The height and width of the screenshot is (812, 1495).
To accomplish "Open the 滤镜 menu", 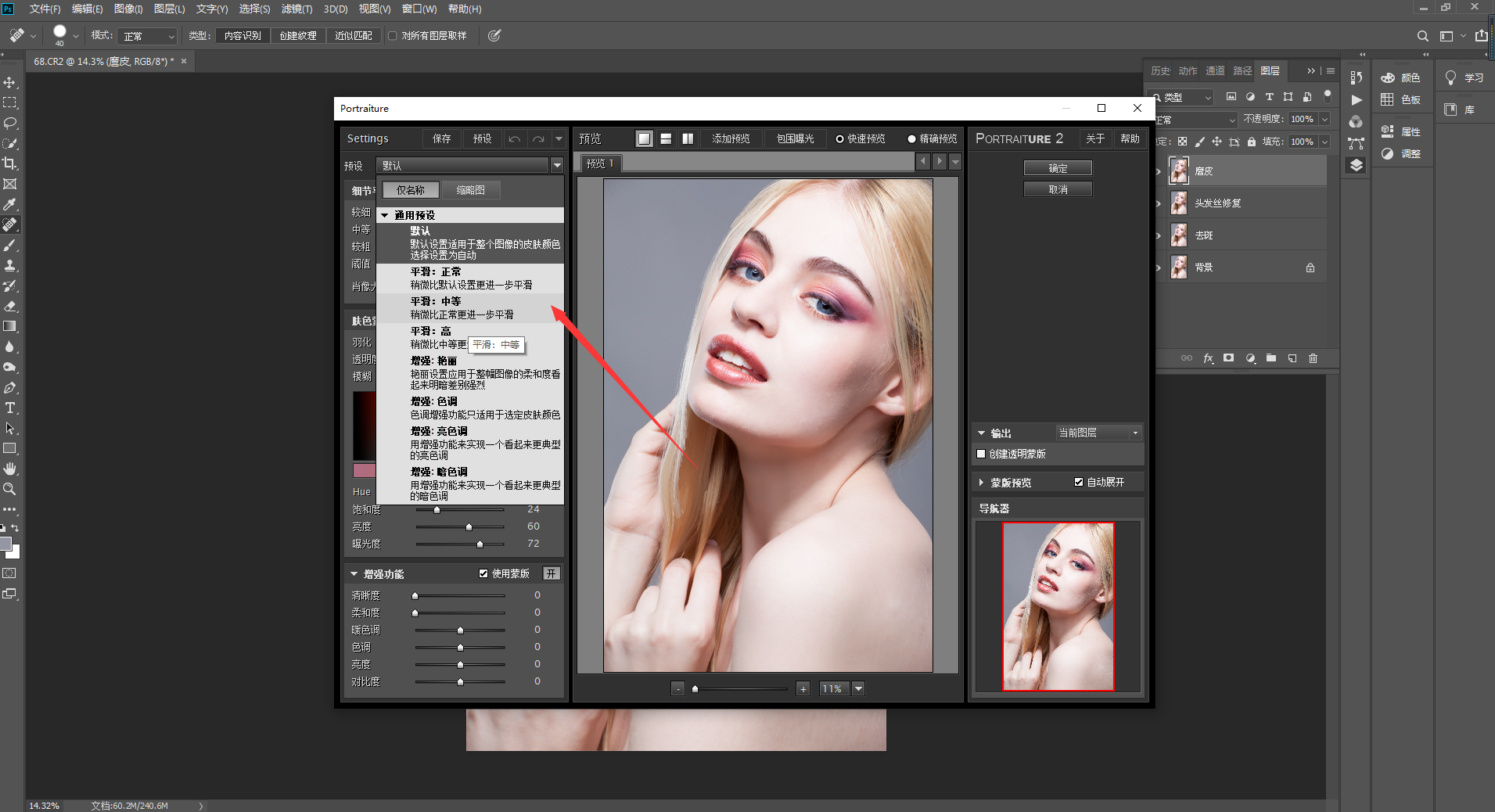I will coord(296,9).
